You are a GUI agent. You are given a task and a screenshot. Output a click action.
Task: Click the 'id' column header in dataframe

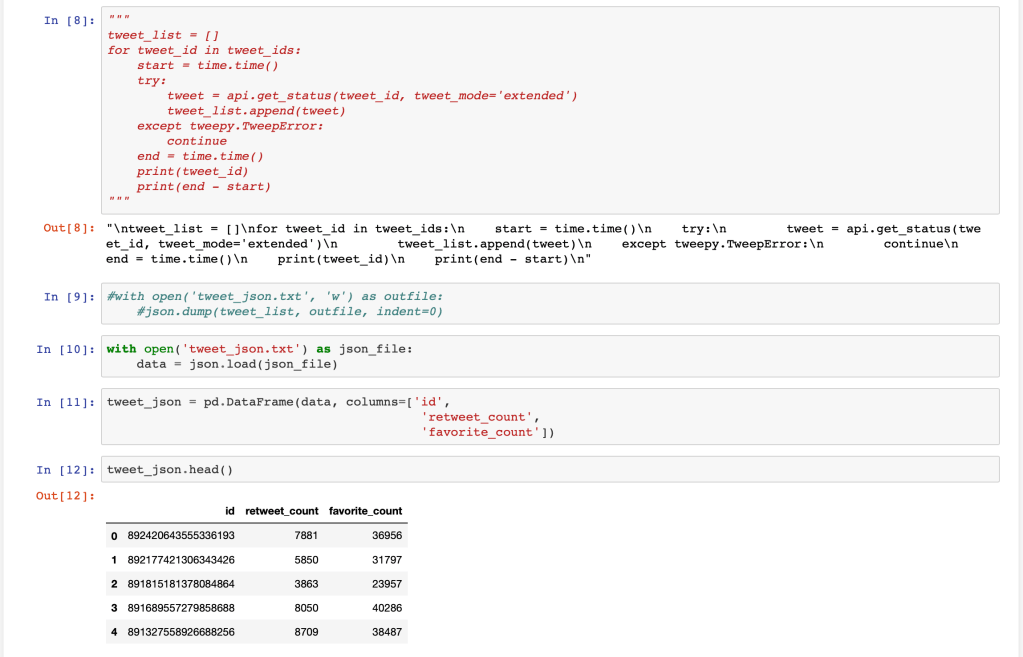click(230, 511)
